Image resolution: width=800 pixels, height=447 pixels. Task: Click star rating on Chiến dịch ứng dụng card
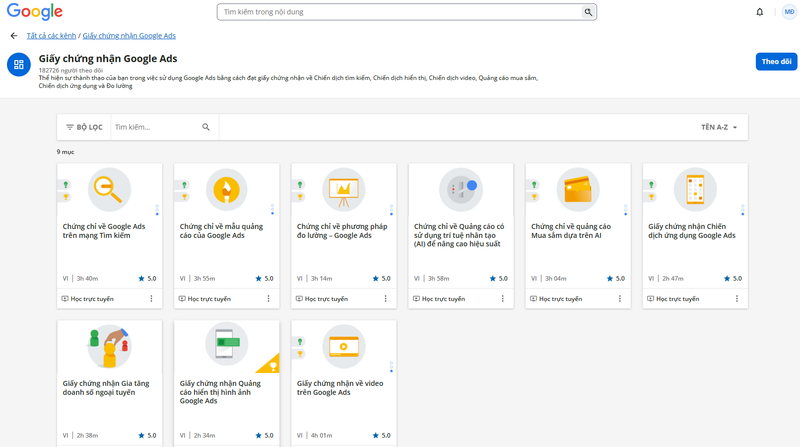coord(733,279)
